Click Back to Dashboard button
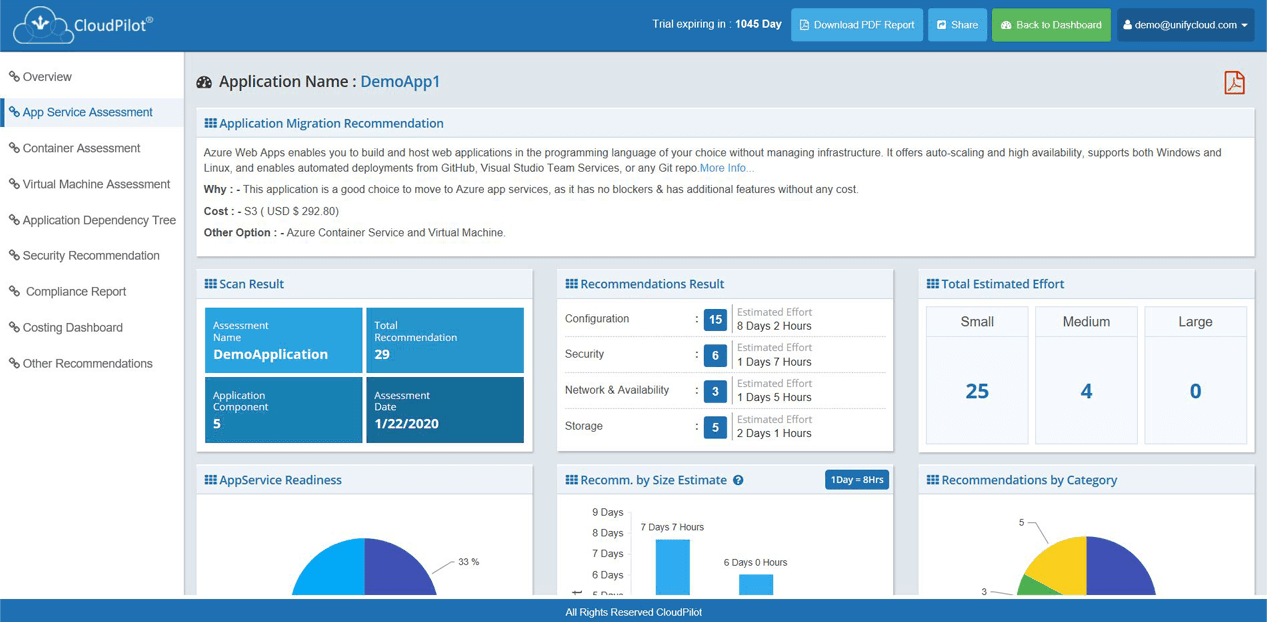Viewport: 1267px width, 622px height. coord(1051,25)
